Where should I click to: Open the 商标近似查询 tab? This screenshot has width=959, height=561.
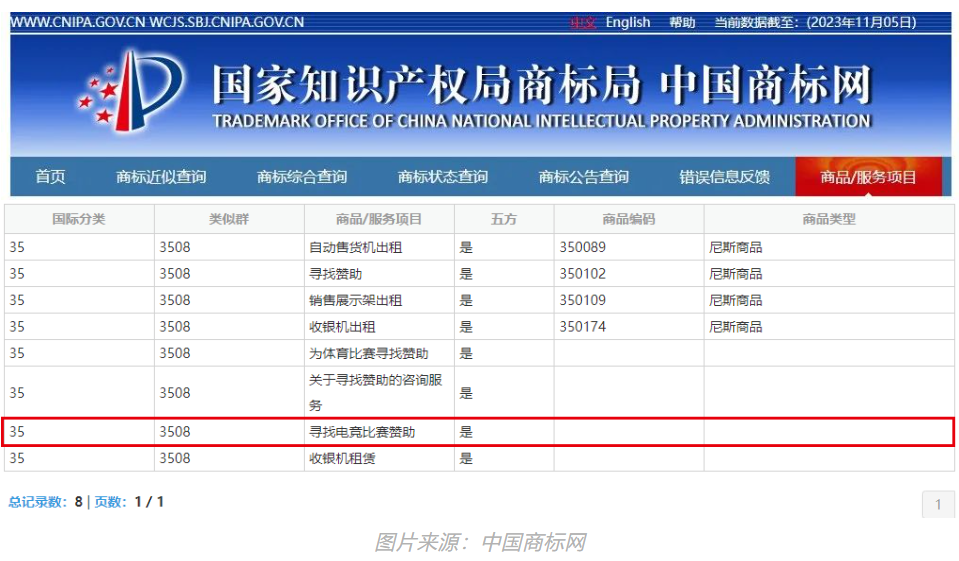click(x=161, y=177)
